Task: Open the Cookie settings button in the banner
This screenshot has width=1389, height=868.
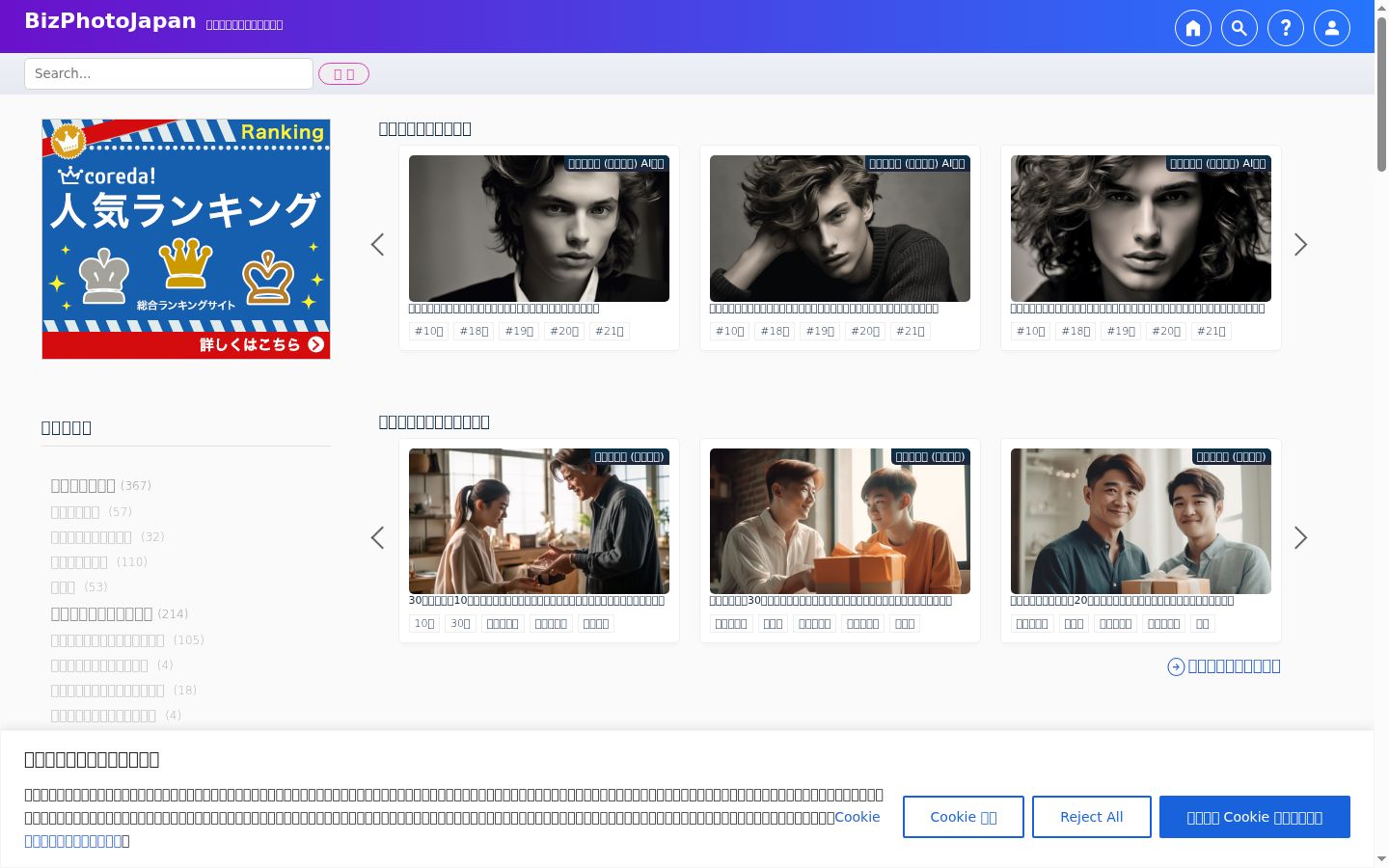Action: [x=964, y=817]
